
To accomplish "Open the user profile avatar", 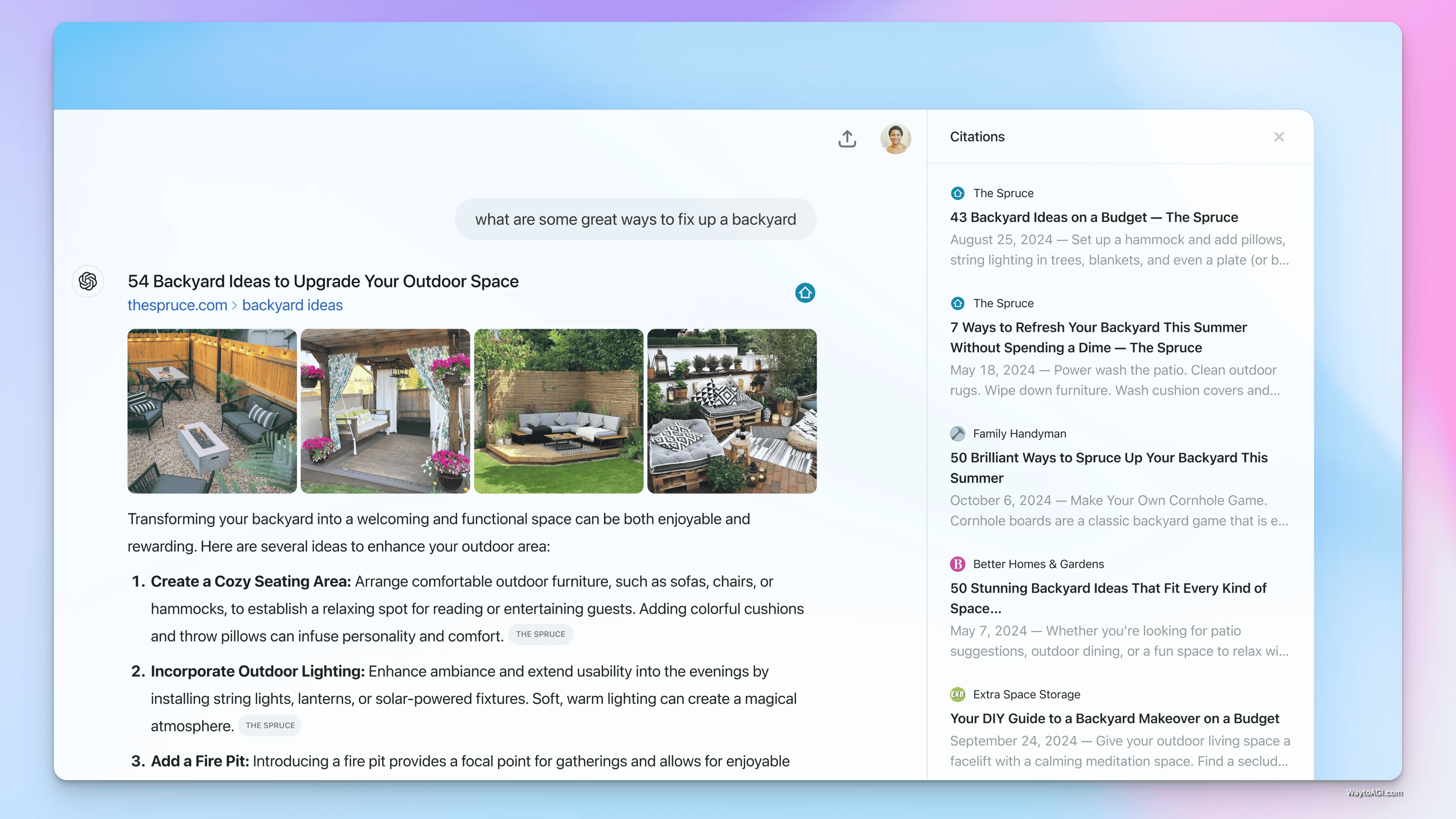I will [x=895, y=139].
